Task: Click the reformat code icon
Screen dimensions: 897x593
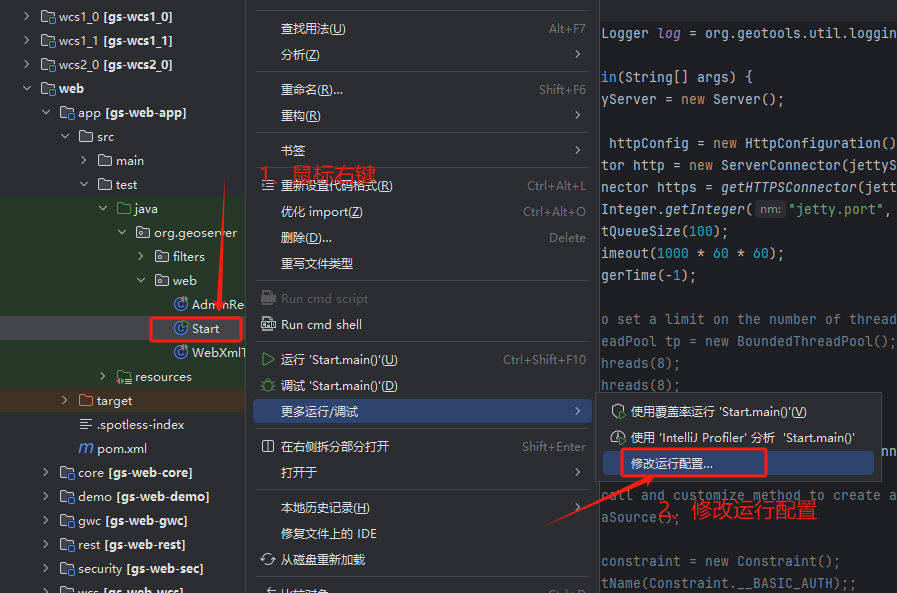Action: 268,186
